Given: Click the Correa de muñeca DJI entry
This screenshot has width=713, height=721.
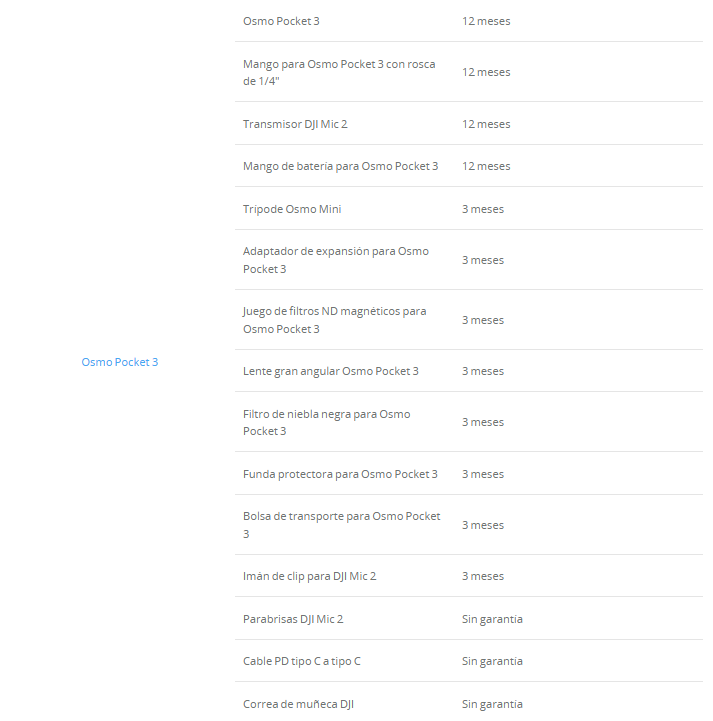Looking at the screenshot, I should point(298,704).
